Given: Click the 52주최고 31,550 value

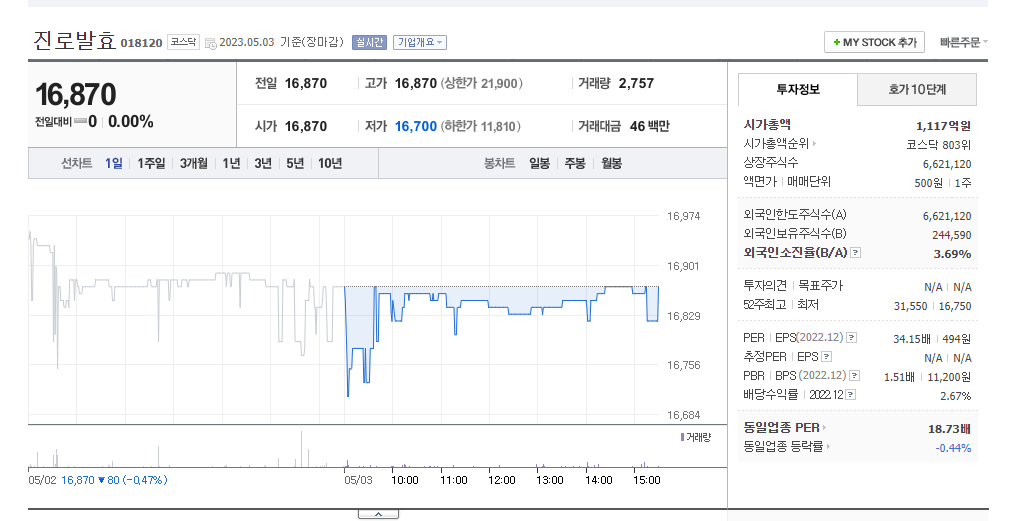Looking at the screenshot, I should point(911,306).
